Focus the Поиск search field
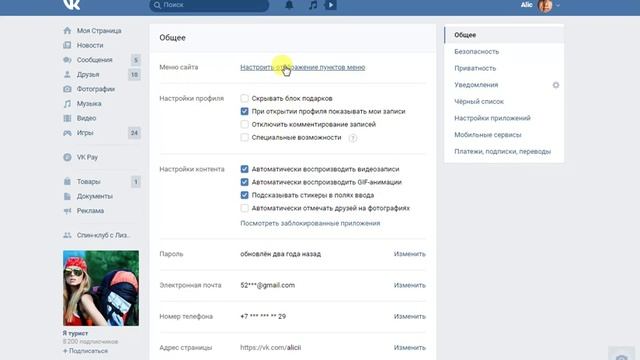Image resolution: width=640 pixels, height=360 pixels. point(209,5)
